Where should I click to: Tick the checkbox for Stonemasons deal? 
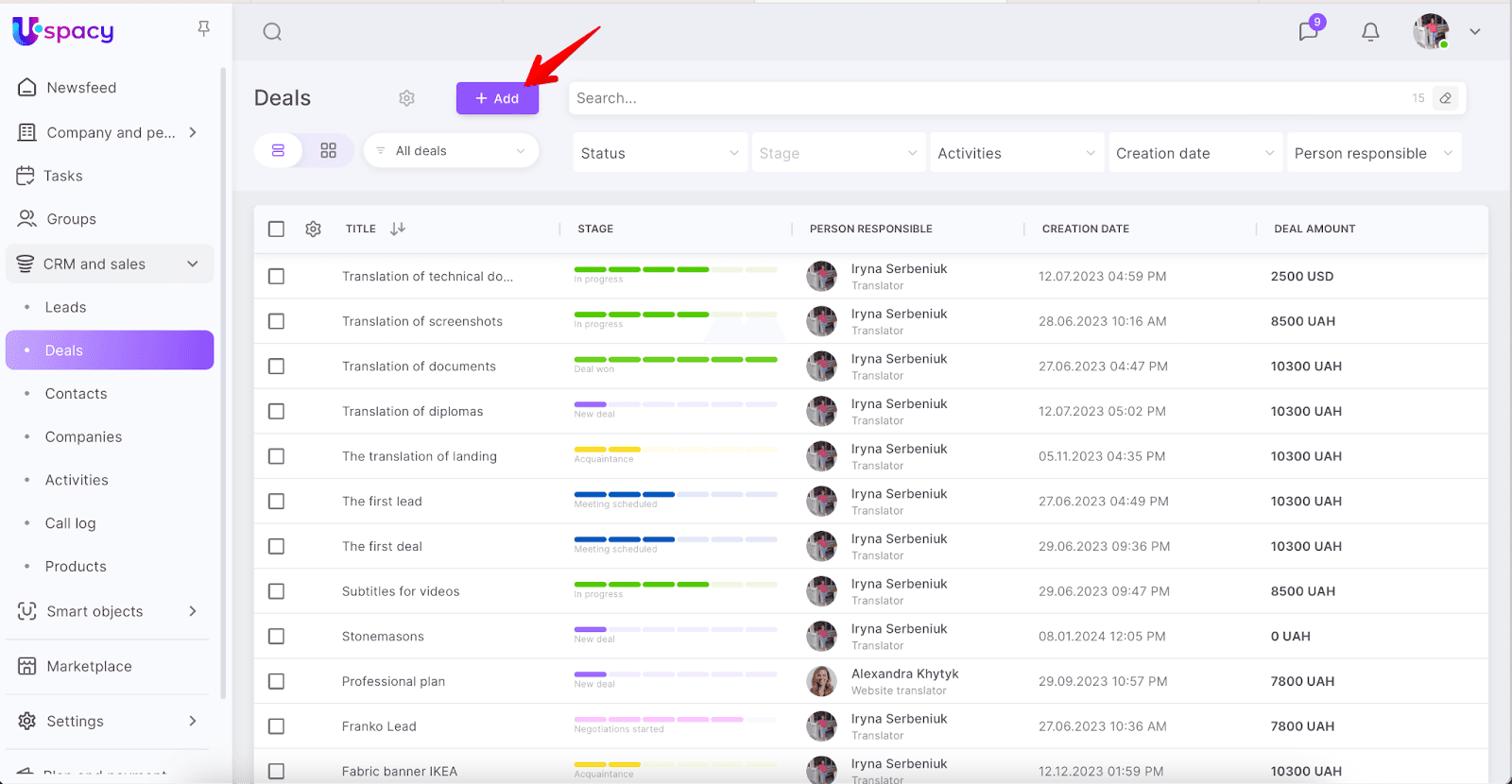[276, 637]
